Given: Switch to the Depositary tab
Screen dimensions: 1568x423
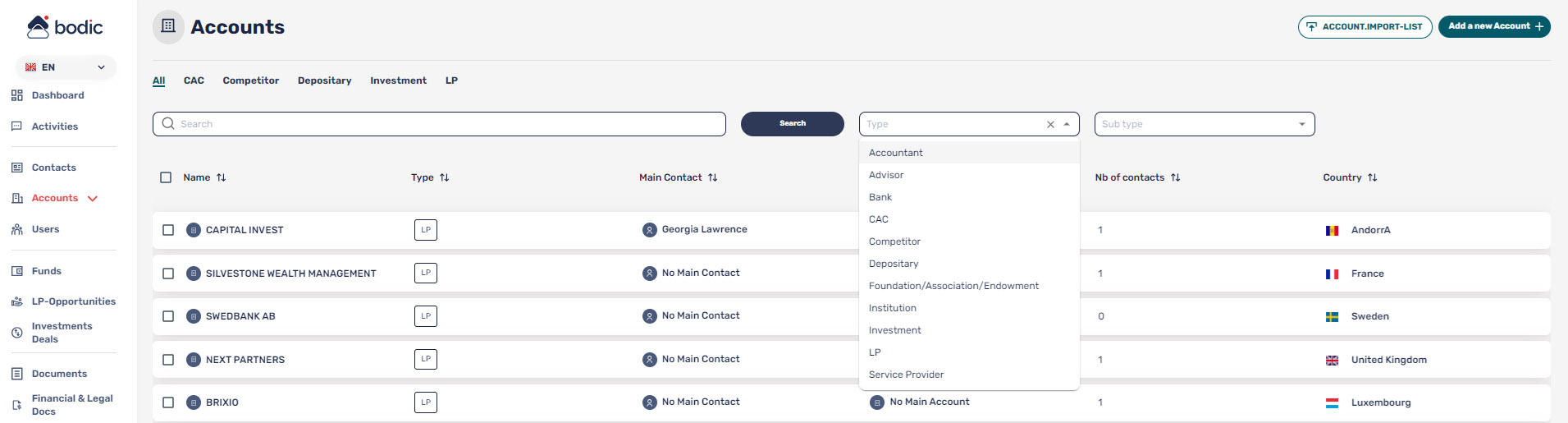Looking at the screenshot, I should coord(325,80).
